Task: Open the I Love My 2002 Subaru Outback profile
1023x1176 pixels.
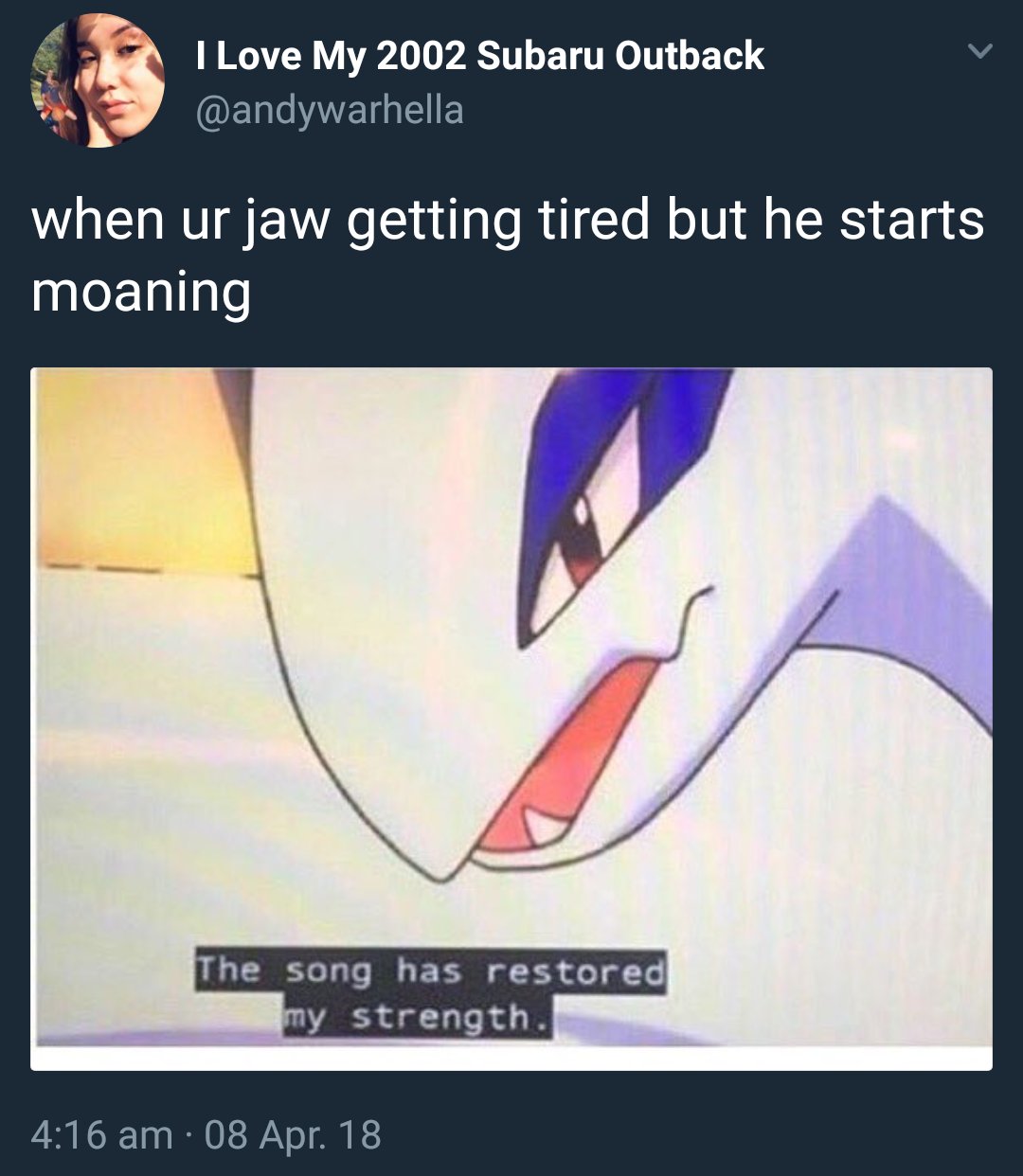Action: (x=479, y=56)
